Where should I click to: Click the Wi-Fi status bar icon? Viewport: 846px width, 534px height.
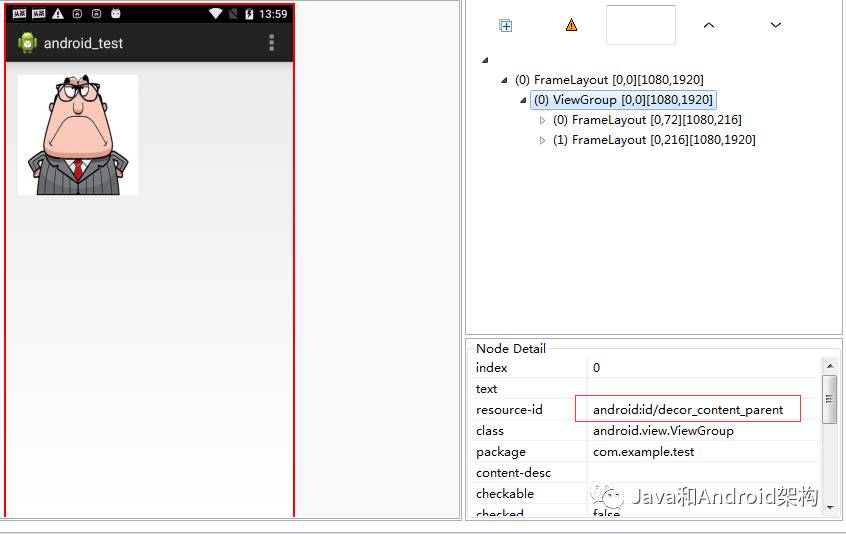215,14
